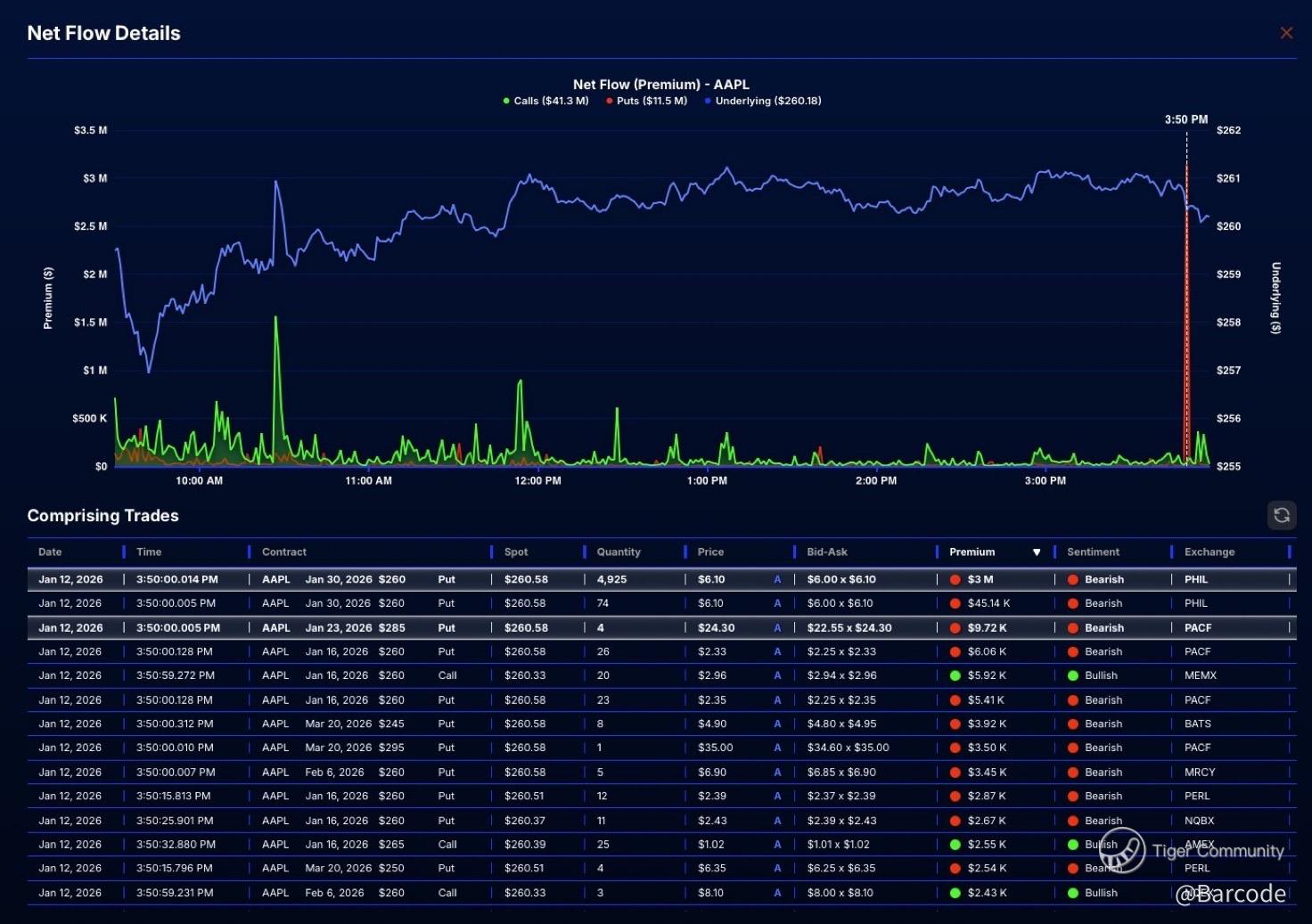Click the 'A' price marker in $35.00 row

(777, 748)
